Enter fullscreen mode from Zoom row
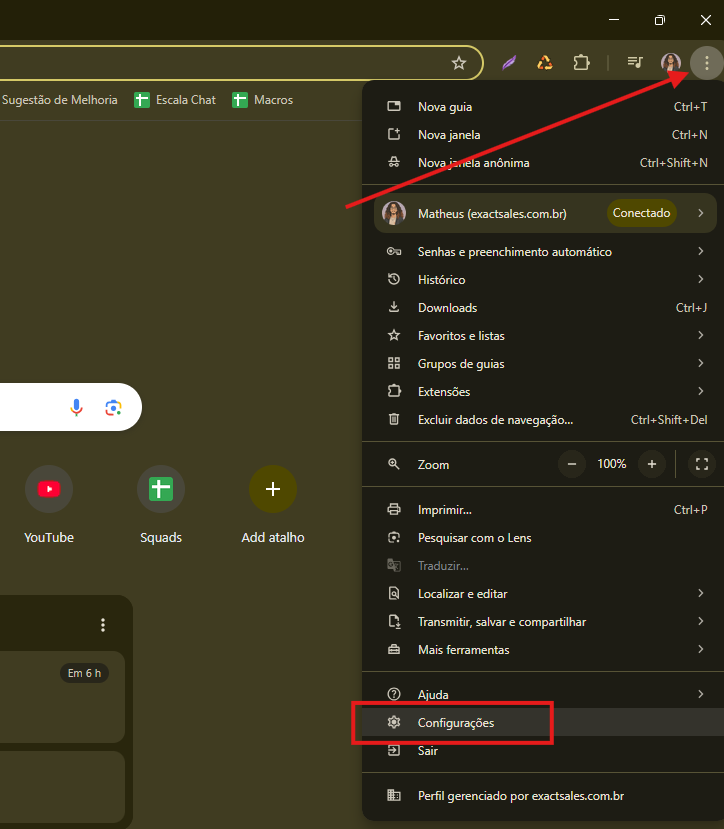 (702, 464)
